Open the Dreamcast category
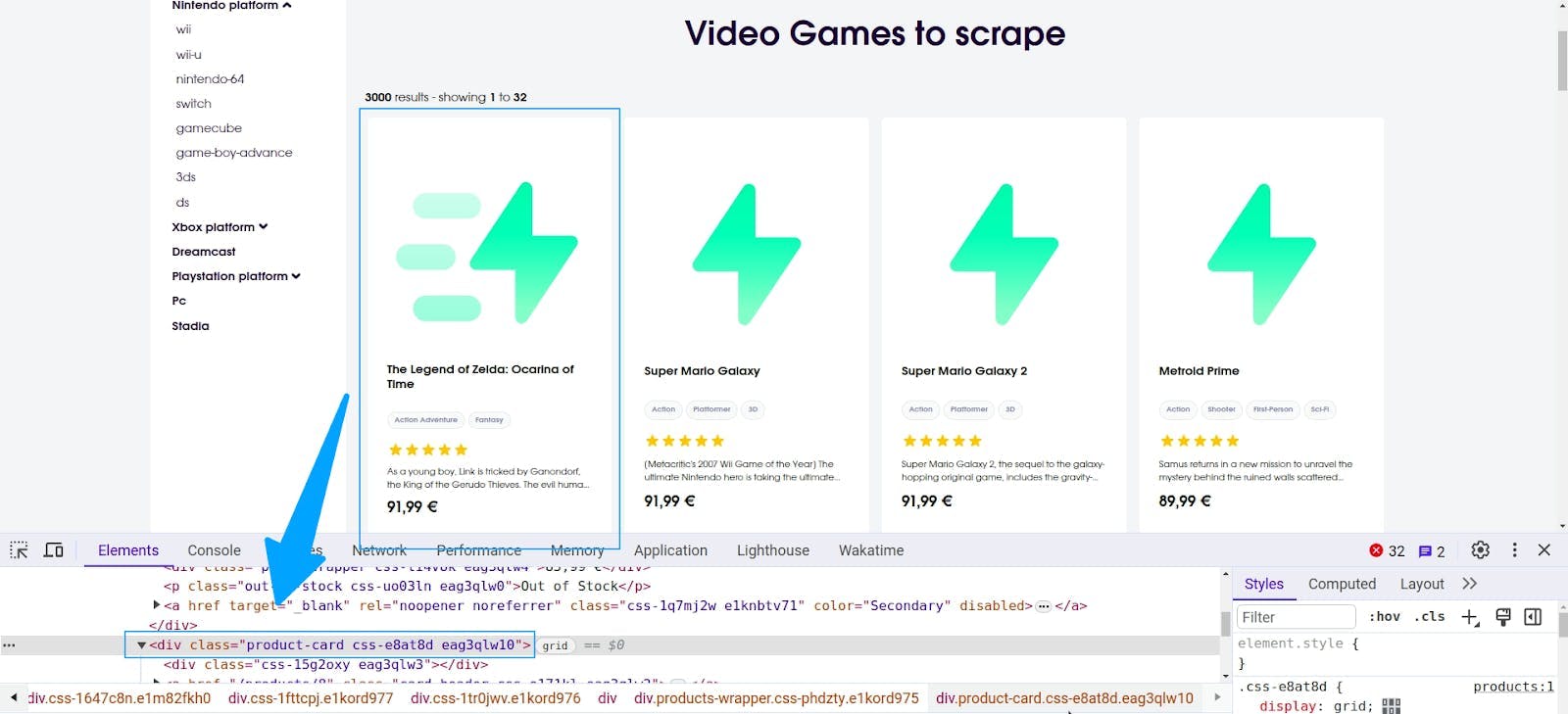Screen dimensions: 1568x714 click(204, 252)
